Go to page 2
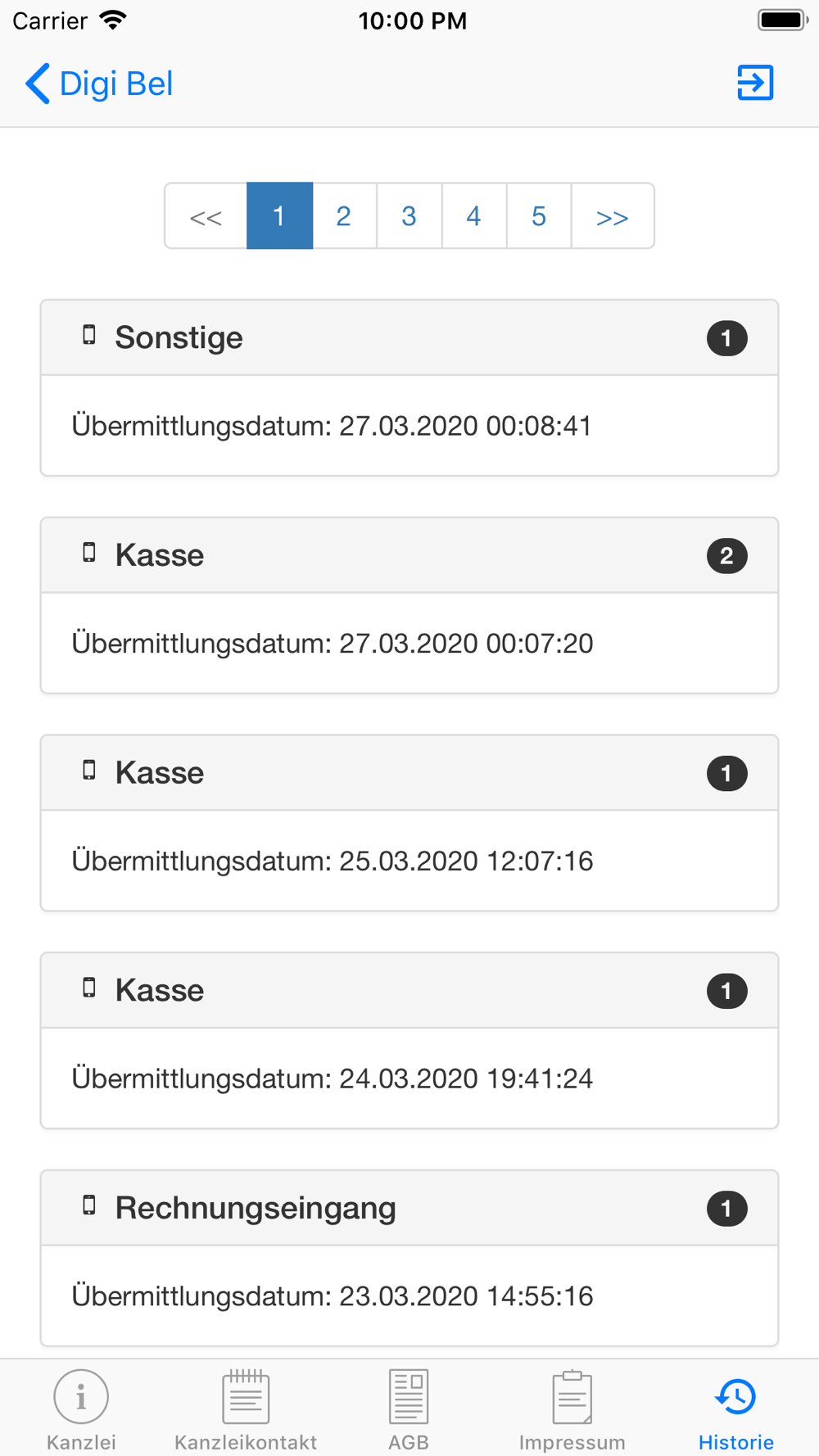 [344, 215]
